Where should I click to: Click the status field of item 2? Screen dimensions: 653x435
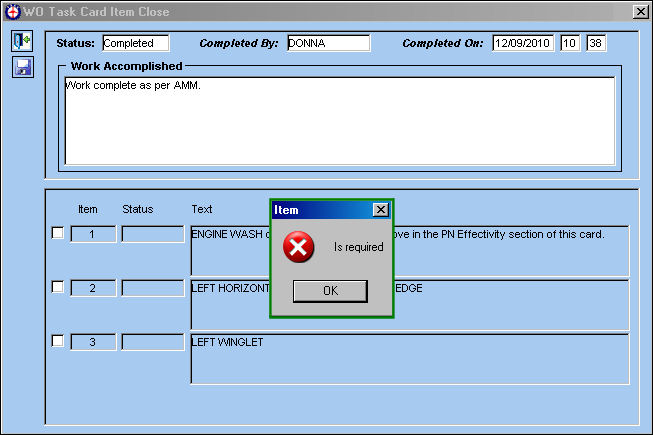153,288
